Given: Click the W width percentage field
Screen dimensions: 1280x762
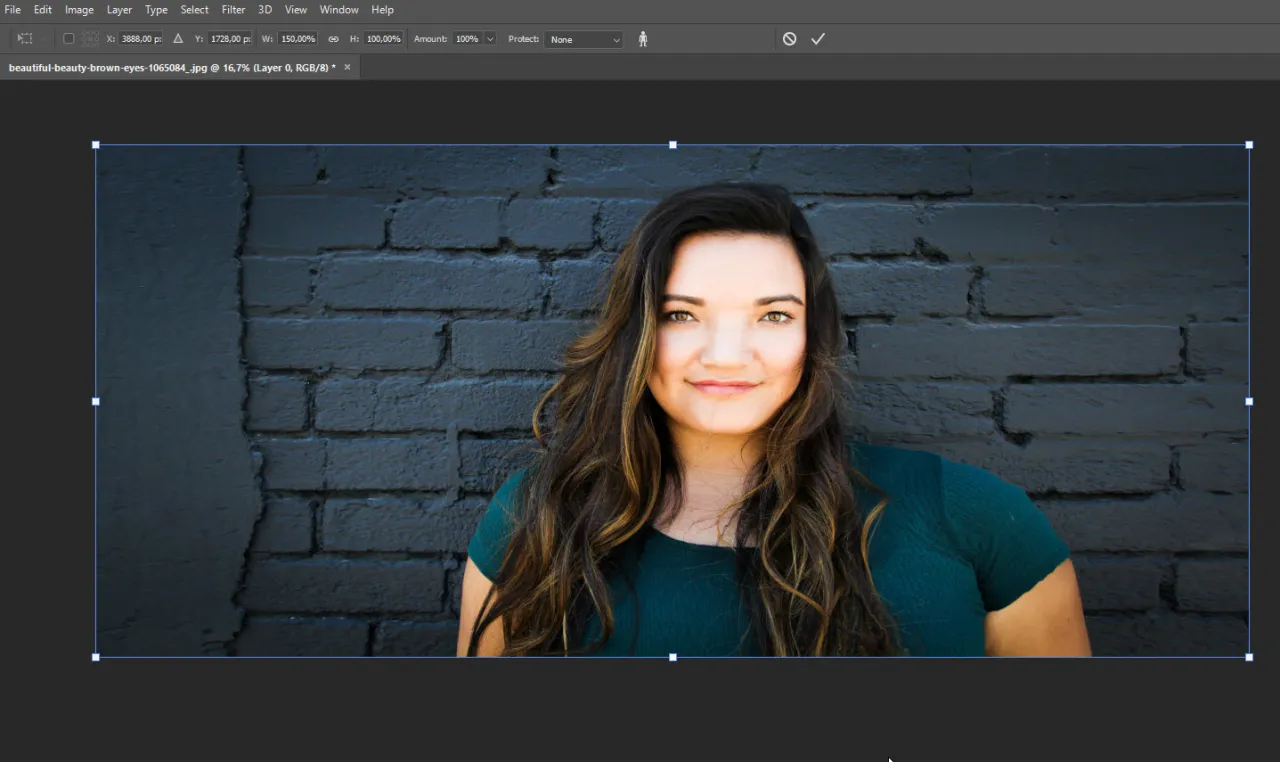Looking at the screenshot, I should [x=297, y=38].
